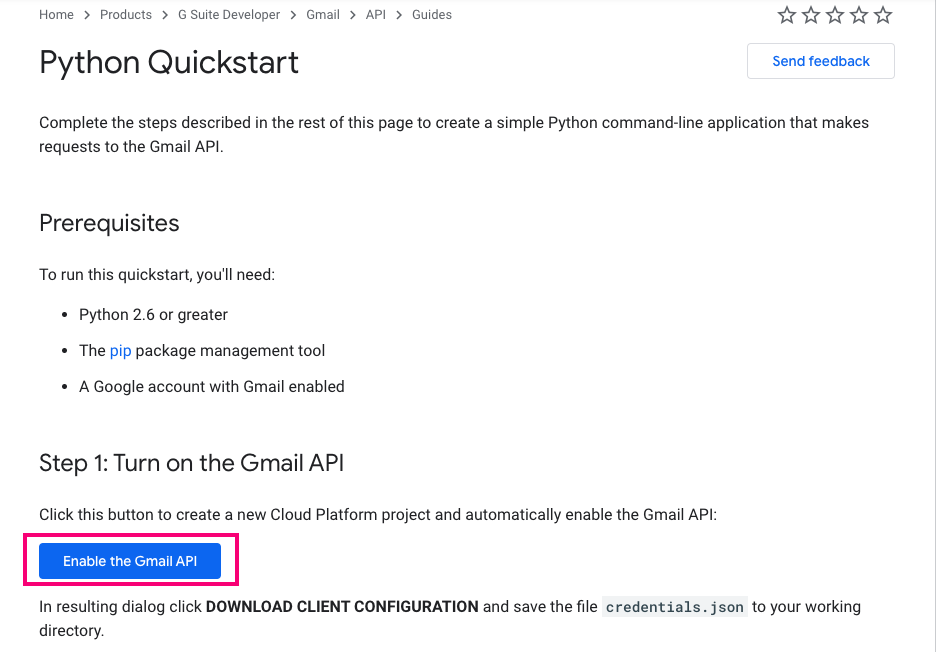Click the Python Quickstart page title
This screenshot has width=936, height=652.
click(169, 62)
